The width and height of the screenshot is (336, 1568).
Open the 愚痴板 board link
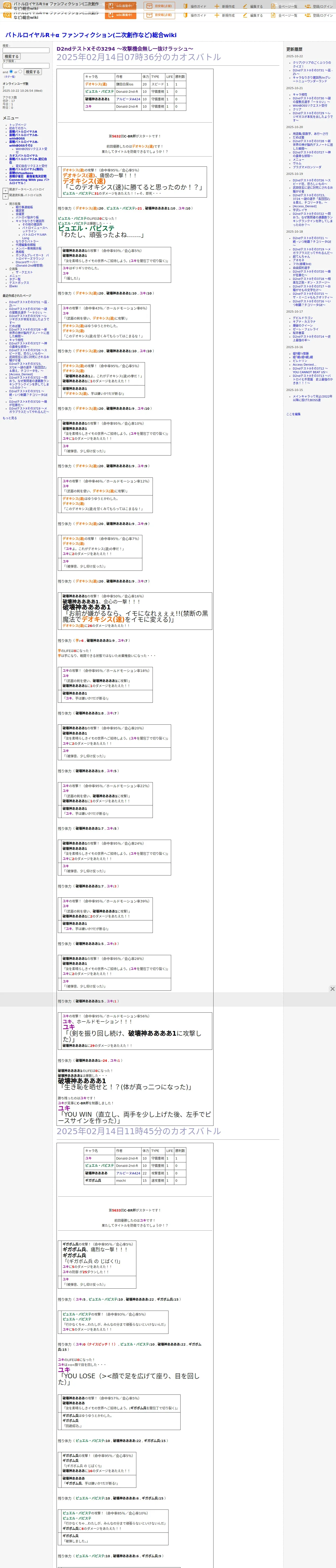(x=20, y=251)
